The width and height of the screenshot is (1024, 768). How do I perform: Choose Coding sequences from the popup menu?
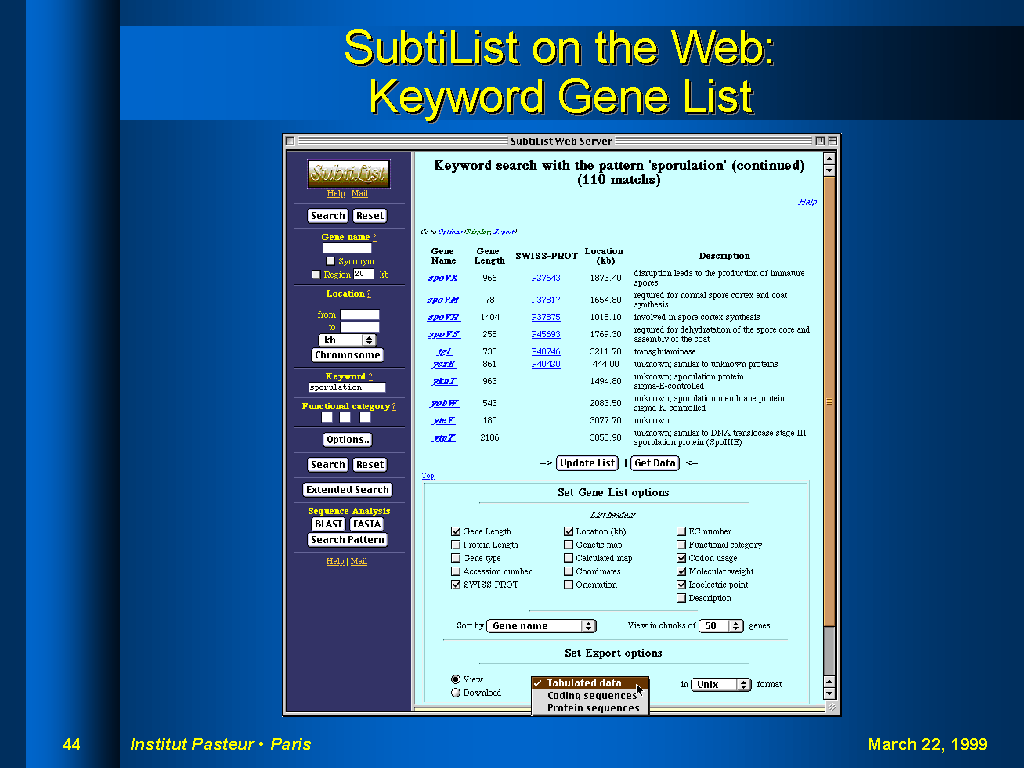click(591, 696)
